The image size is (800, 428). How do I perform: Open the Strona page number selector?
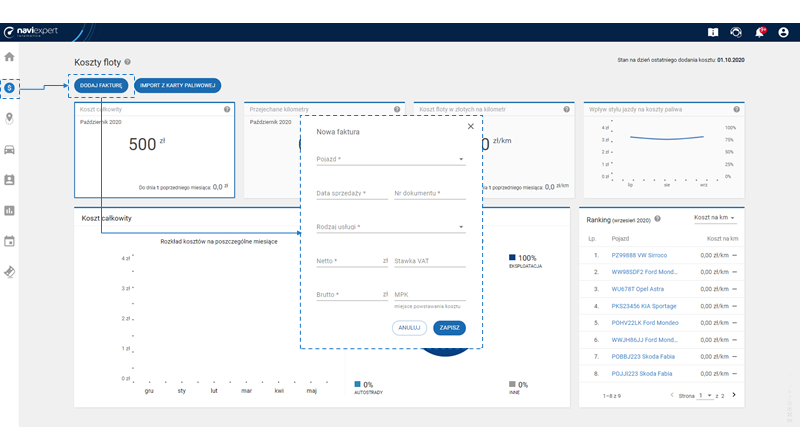coord(705,396)
